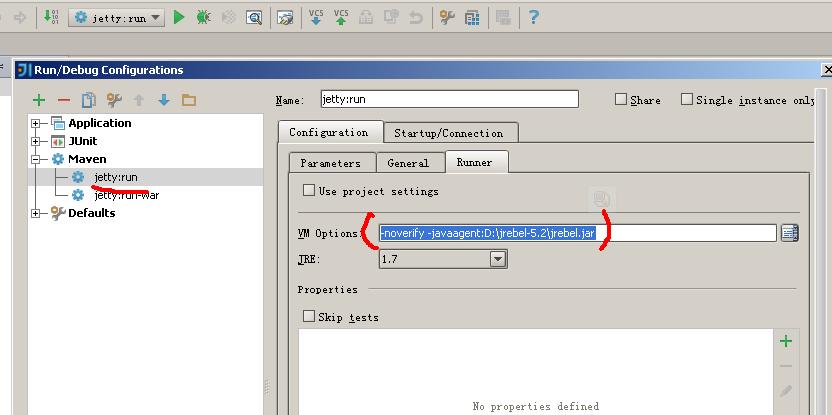Select the Runner tab
The height and width of the screenshot is (415, 832).
click(474, 162)
